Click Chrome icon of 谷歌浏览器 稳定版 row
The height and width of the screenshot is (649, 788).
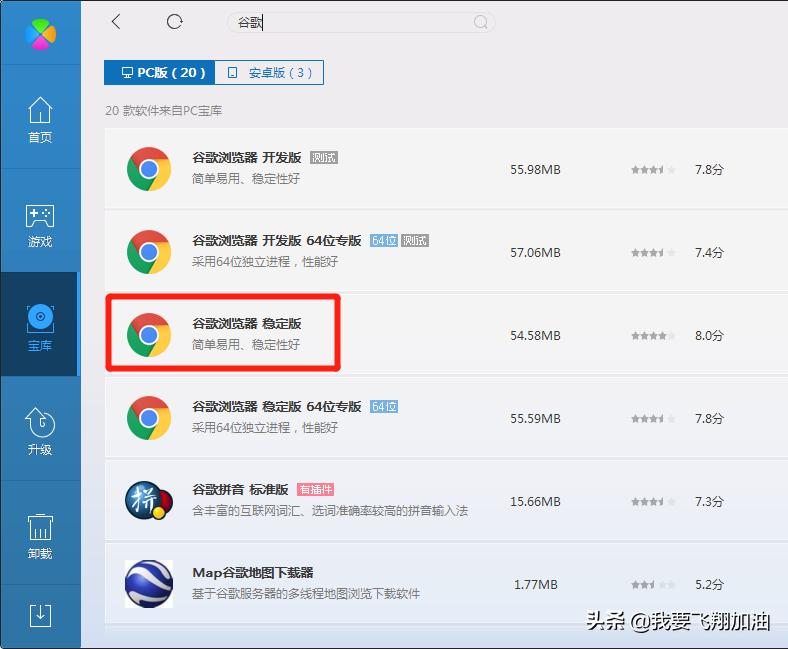pyautogui.click(x=149, y=335)
